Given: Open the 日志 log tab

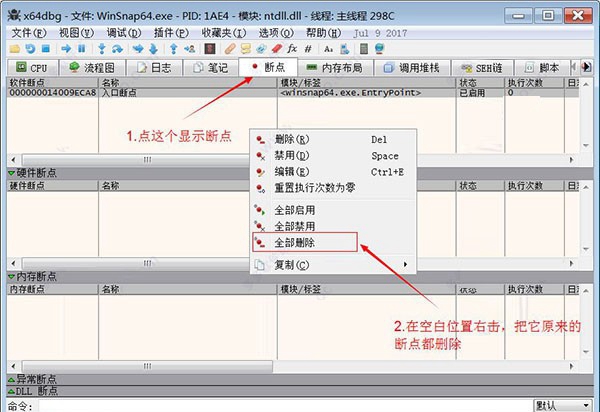Looking at the screenshot, I should click(x=154, y=68).
